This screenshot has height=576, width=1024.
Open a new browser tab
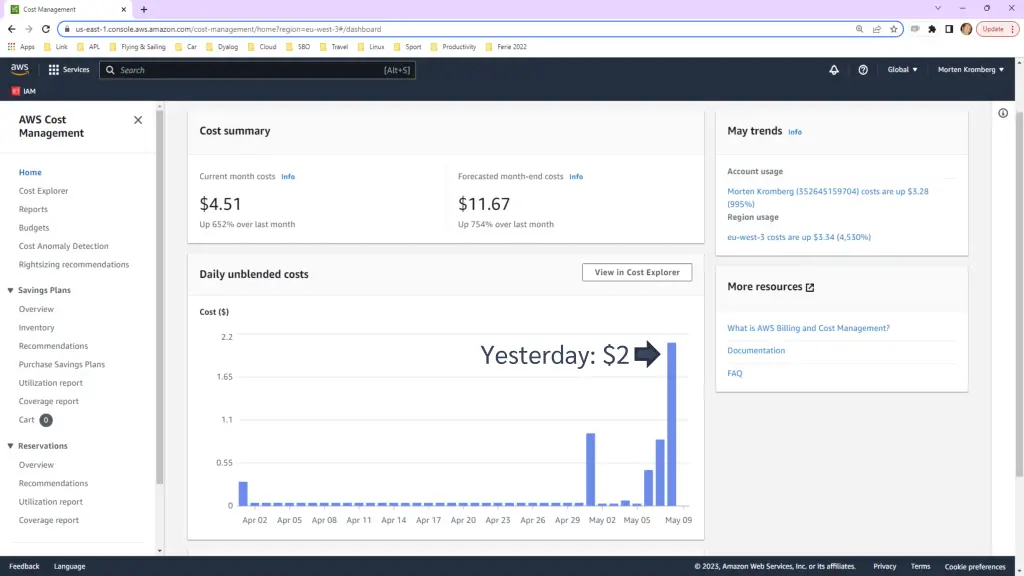coord(144,9)
